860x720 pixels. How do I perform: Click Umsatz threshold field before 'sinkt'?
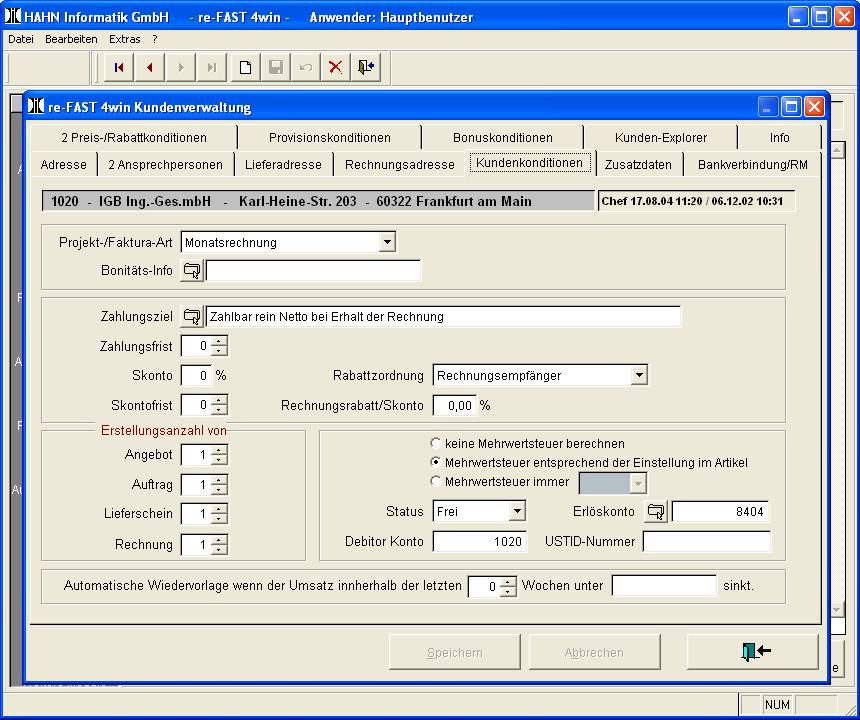click(664, 586)
